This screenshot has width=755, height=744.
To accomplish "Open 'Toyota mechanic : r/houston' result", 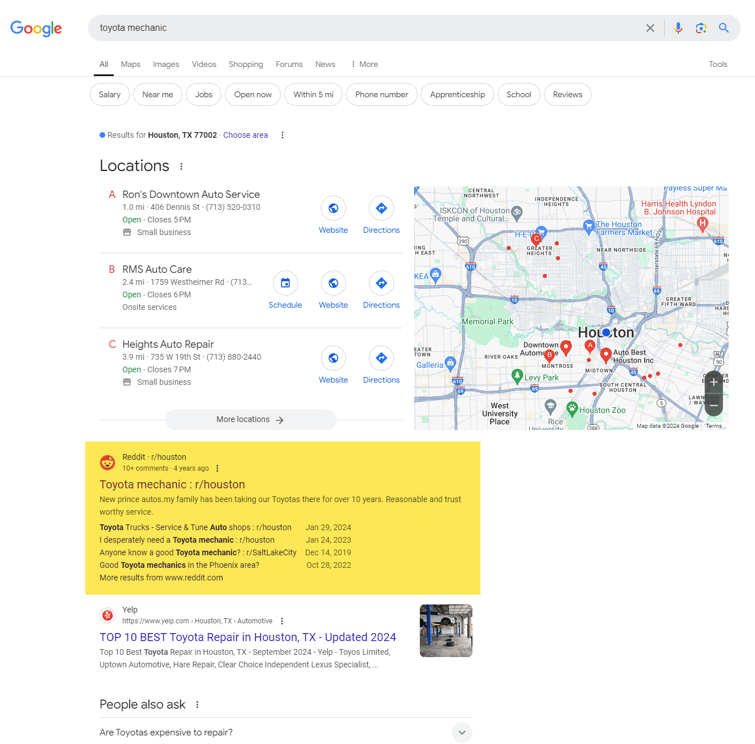I will [x=172, y=484].
